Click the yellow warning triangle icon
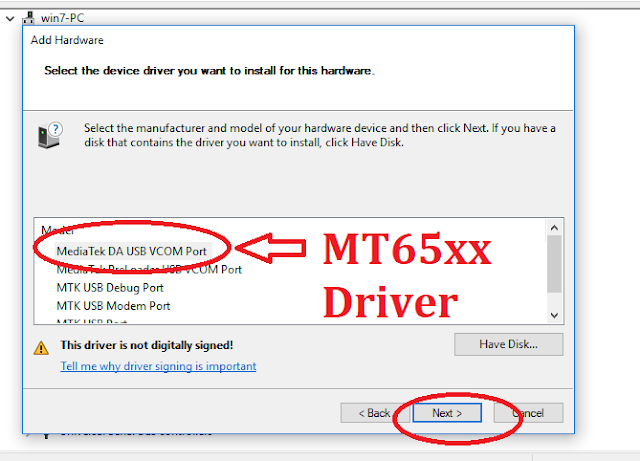 41,348
